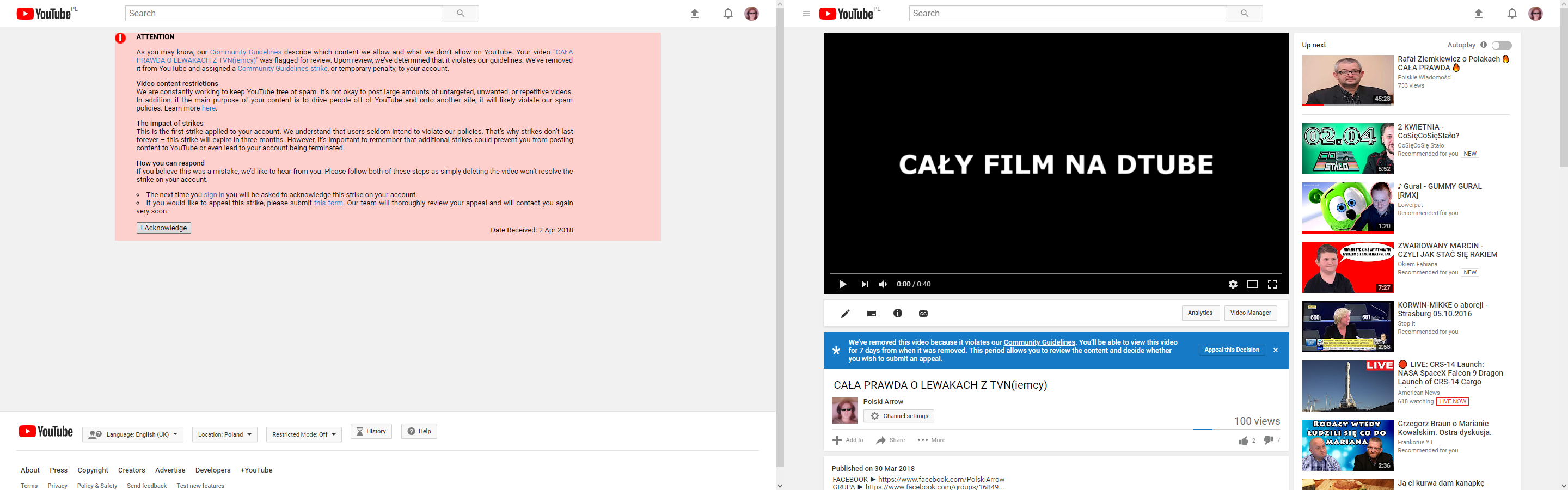
Task: Click the video progress bar
Action: click(x=1056, y=274)
